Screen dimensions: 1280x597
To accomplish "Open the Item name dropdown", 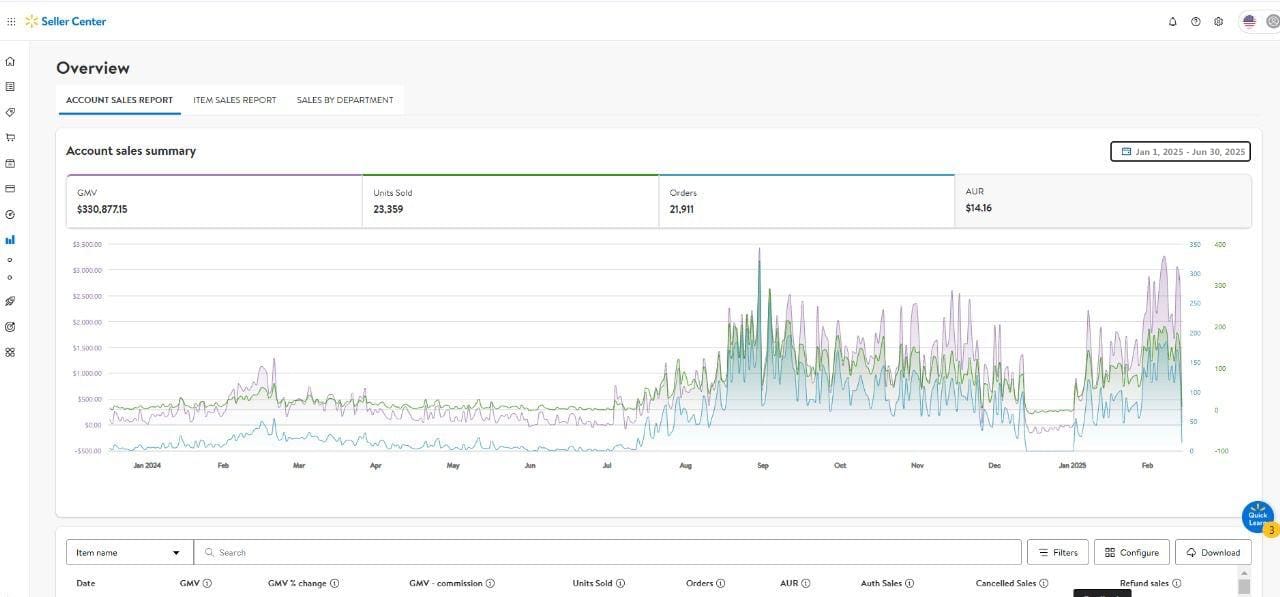I will [x=129, y=552].
